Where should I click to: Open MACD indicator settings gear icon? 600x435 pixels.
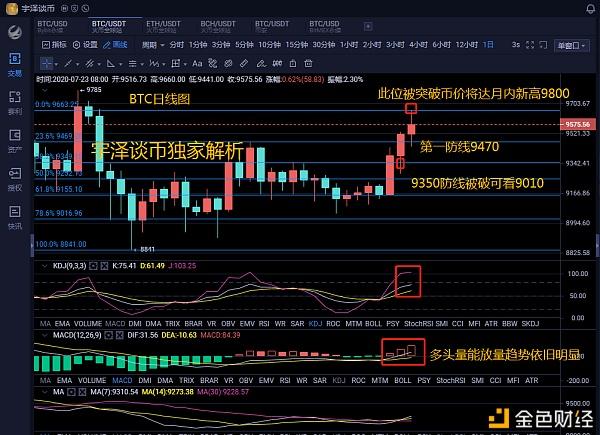coord(109,336)
